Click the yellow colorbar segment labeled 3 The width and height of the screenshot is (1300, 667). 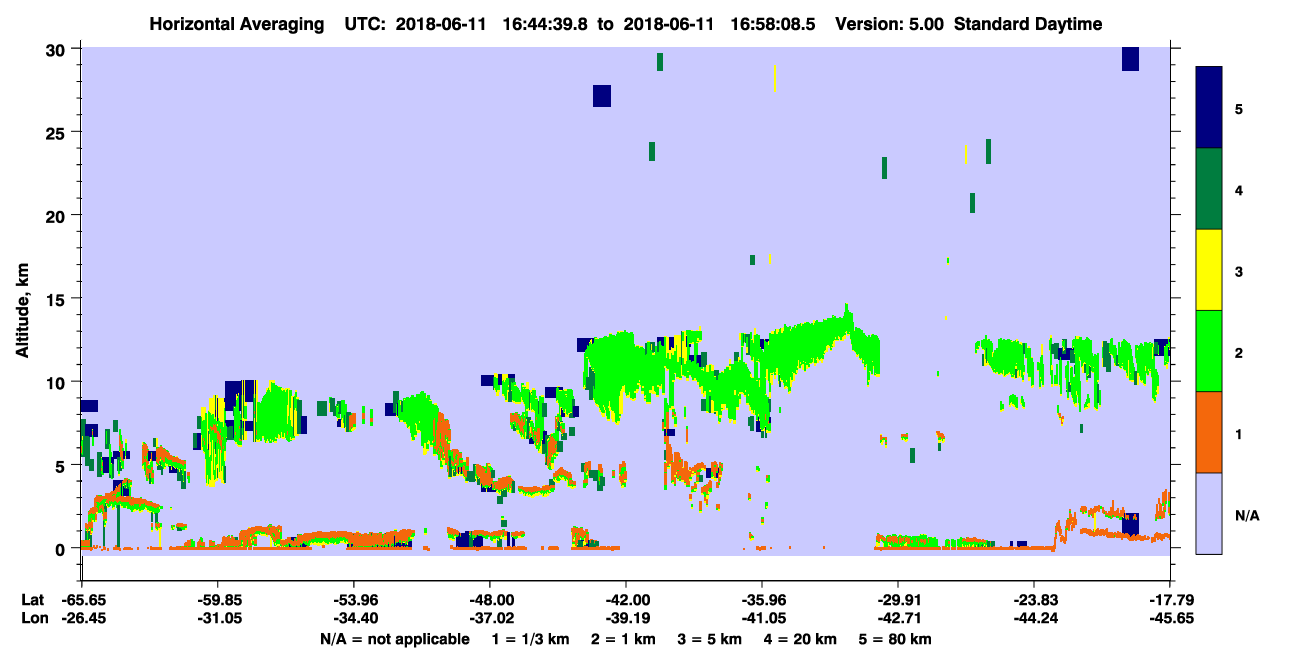[x=1209, y=270]
